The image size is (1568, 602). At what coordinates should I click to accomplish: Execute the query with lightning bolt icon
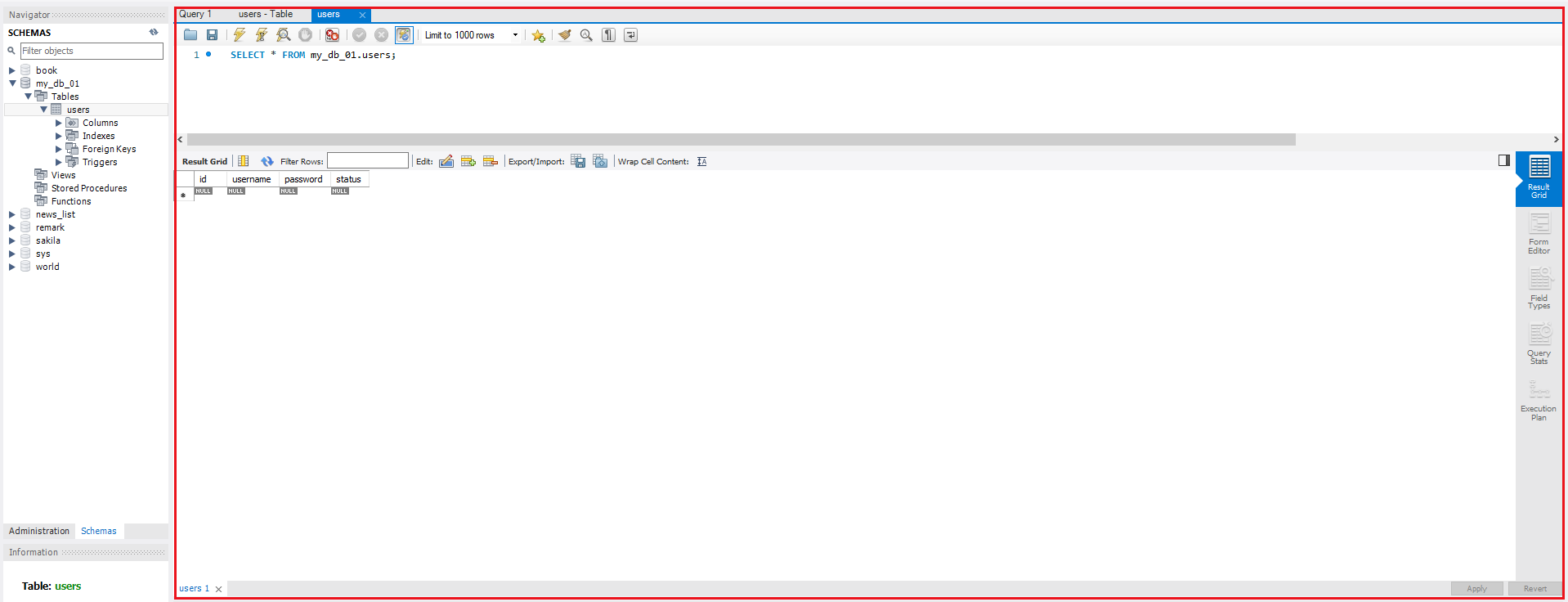coord(239,34)
